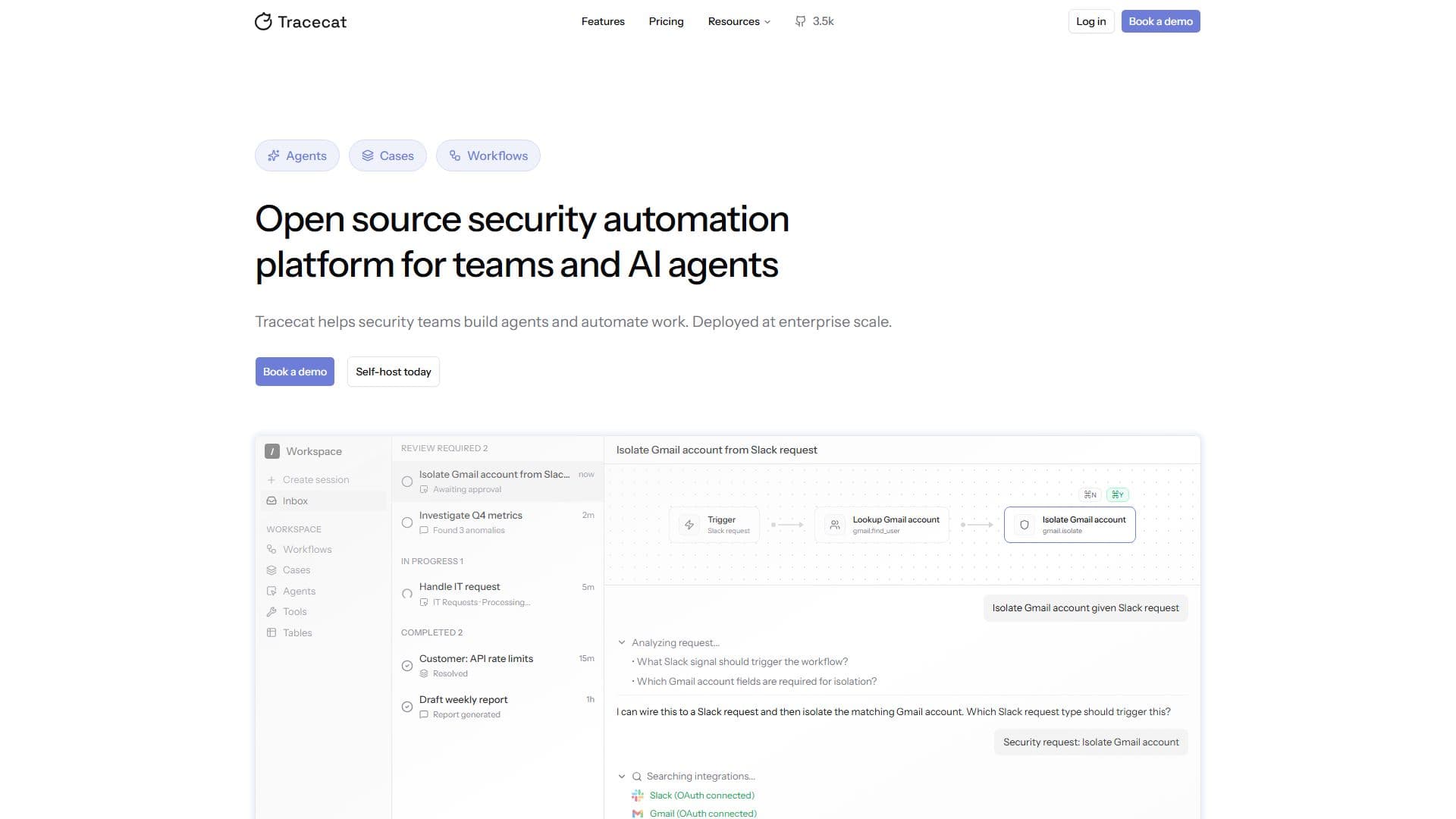Screen dimensions: 1456x819
Task: Click the layers icon on Cases pill
Action: [368, 155]
